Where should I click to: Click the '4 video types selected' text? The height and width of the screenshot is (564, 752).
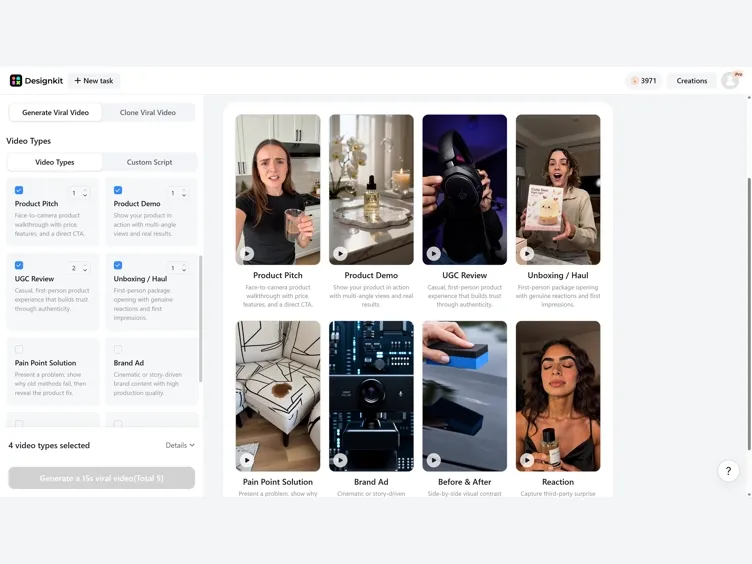click(49, 446)
